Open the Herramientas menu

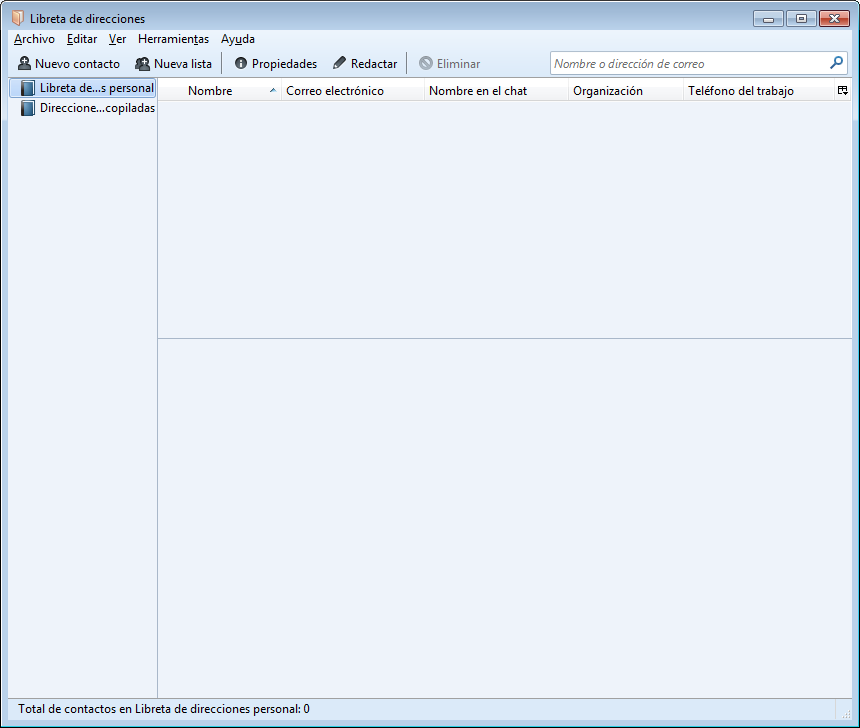pyautogui.click(x=173, y=39)
